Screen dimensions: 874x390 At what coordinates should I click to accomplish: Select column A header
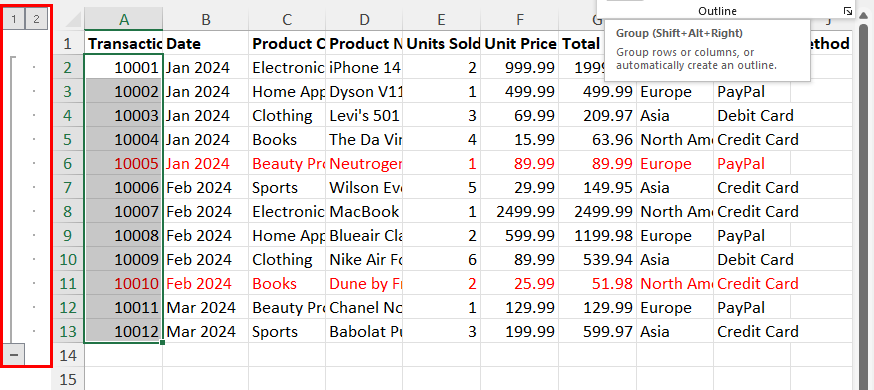point(124,20)
